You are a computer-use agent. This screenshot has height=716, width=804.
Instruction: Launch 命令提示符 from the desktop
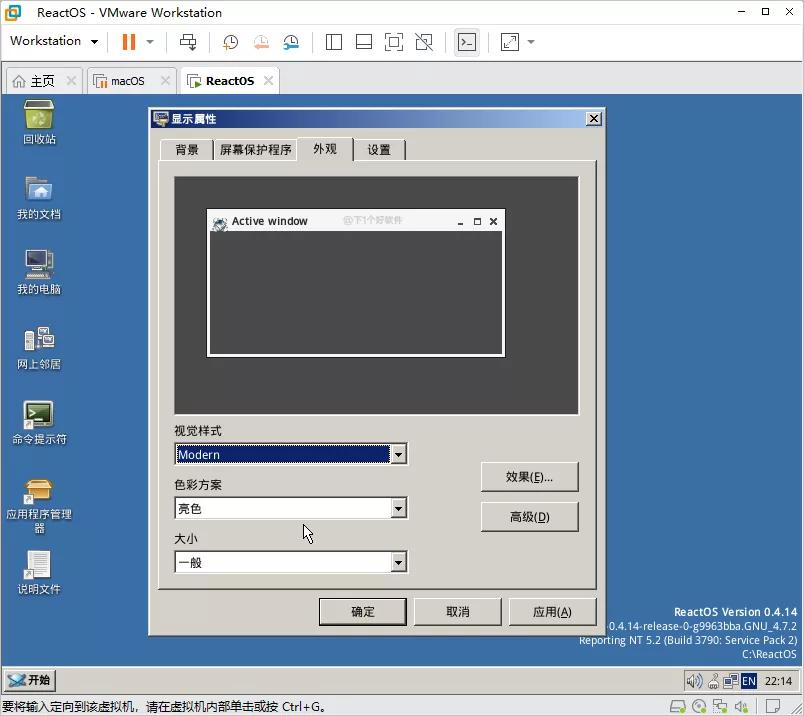tap(38, 415)
